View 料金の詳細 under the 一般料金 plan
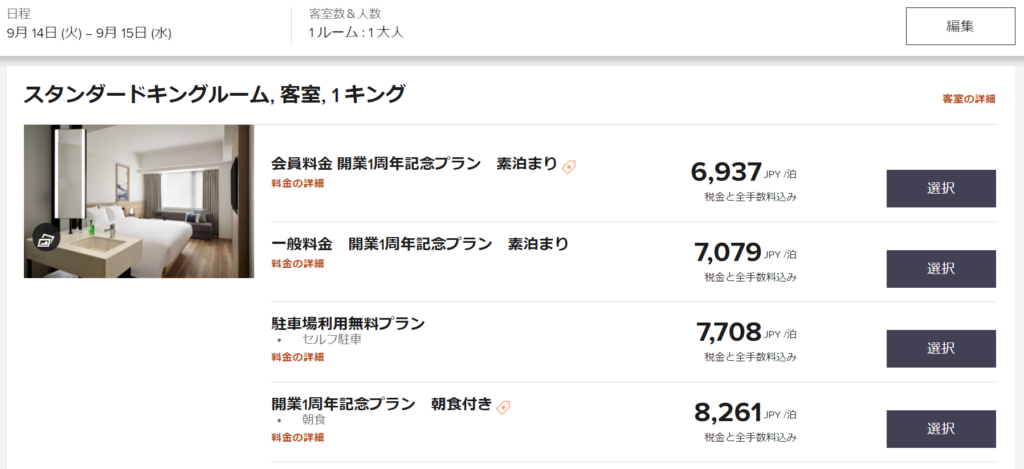 (x=297, y=263)
